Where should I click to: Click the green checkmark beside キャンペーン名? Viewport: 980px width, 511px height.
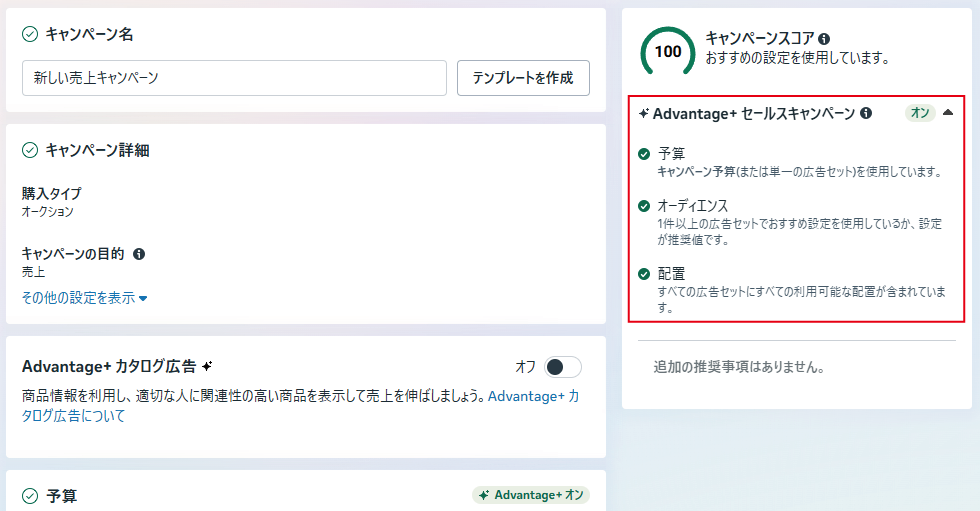click(x=30, y=35)
